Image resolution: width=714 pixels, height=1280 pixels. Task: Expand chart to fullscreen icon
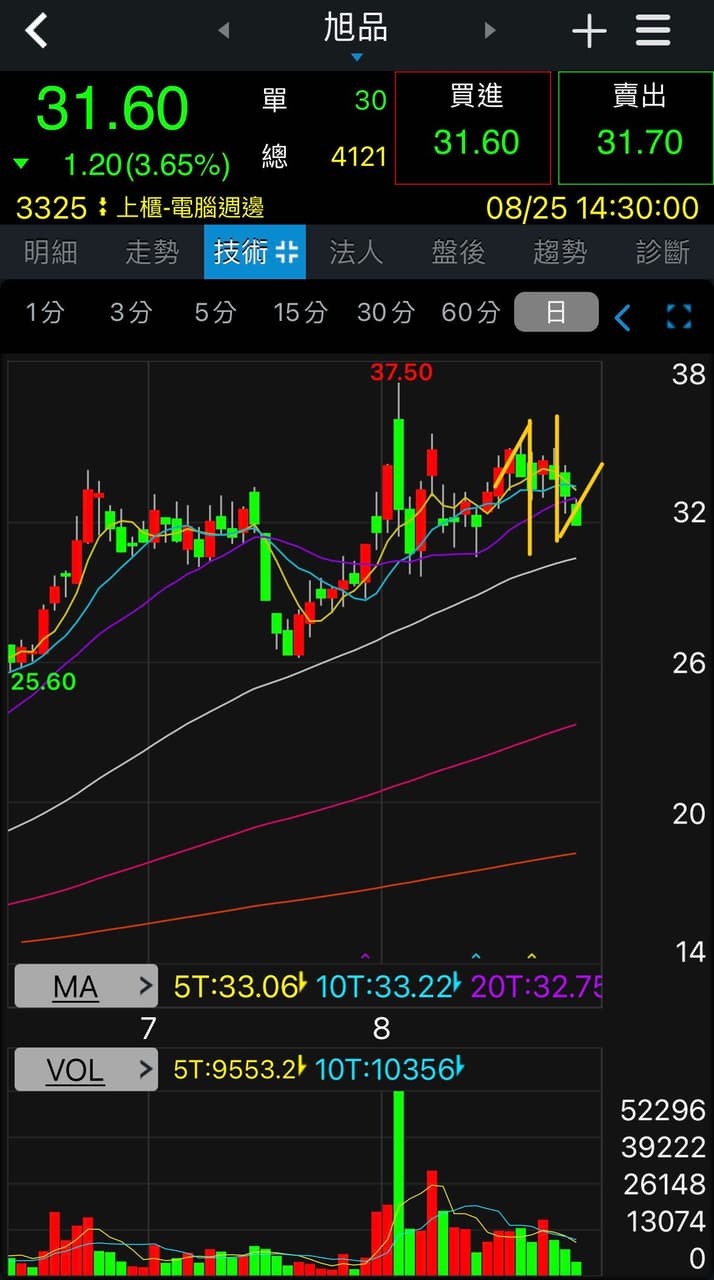click(x=679, y=317)
